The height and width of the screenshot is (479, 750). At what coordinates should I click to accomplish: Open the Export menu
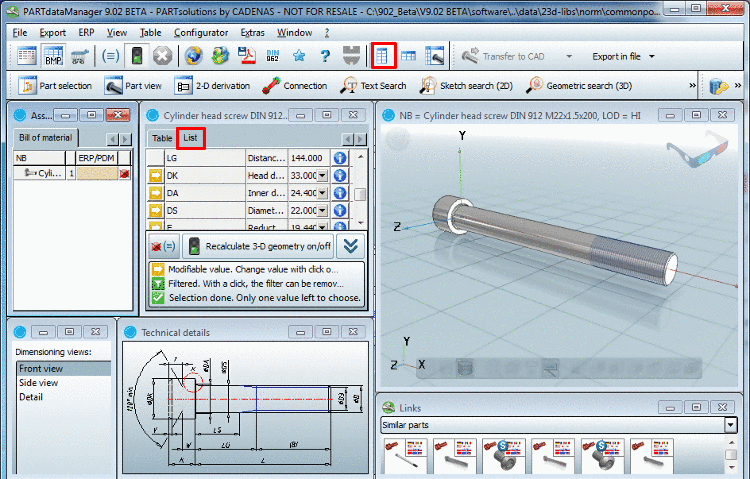[53, 33]
